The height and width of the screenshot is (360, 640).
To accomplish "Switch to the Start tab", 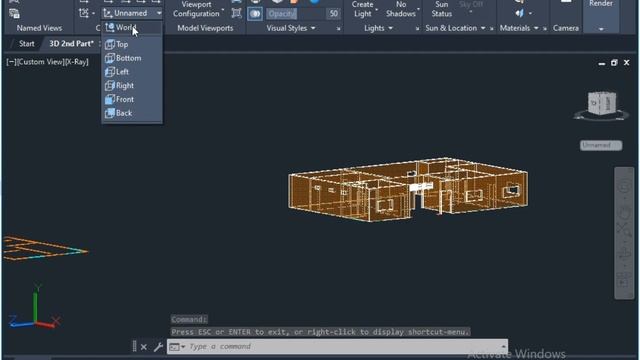I will 27,44.
